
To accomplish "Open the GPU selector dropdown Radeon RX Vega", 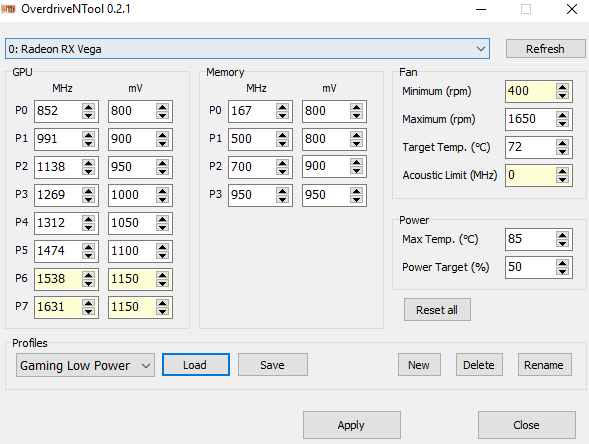I will 247,49.
